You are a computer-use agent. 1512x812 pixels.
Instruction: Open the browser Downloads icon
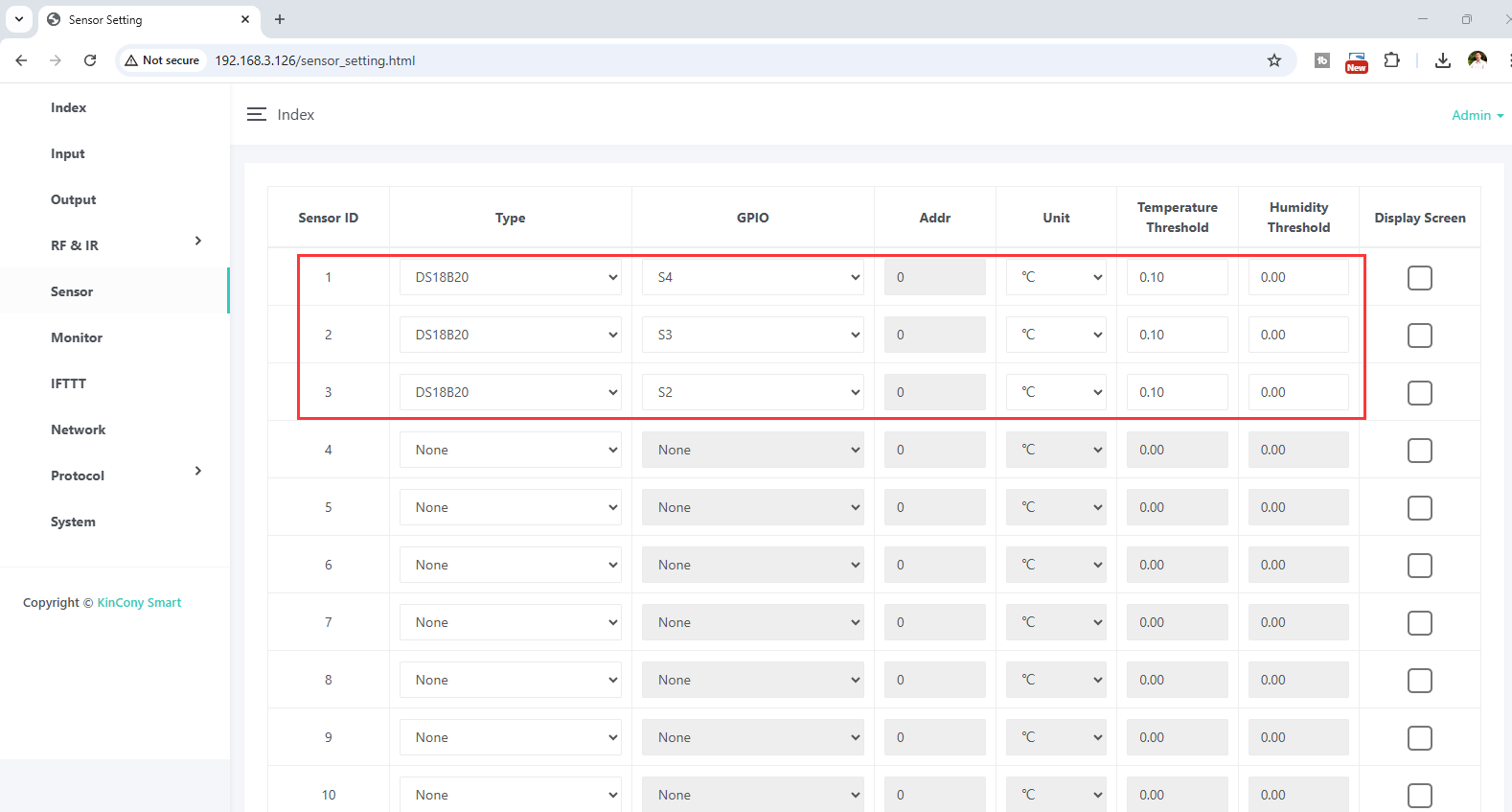1442,60
